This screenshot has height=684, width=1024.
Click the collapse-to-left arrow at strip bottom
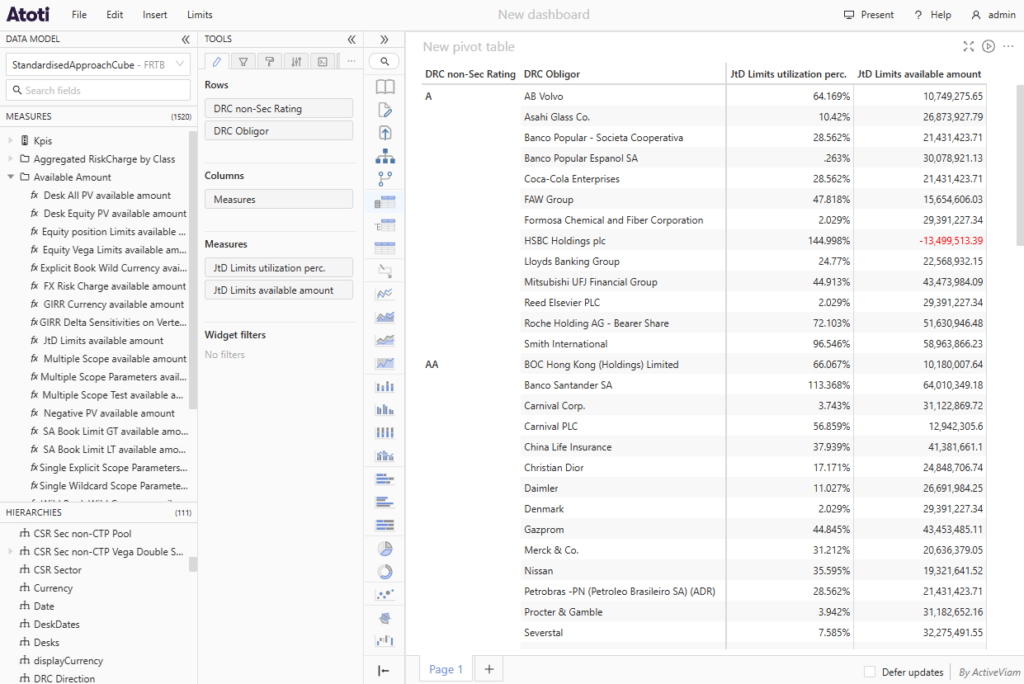(384, 670)
